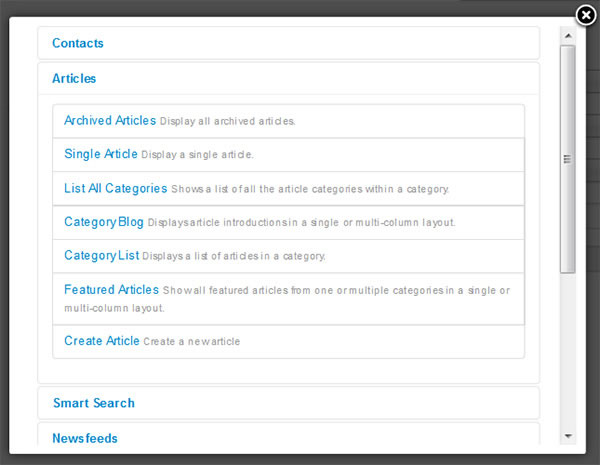600x465 pixels.
Task: Click the 'Create a new article' description text
Action: [192, 341]
